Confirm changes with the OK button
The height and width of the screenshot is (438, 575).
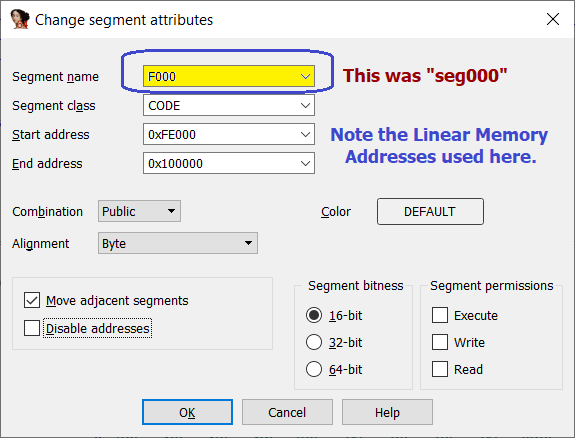point(187,412)
